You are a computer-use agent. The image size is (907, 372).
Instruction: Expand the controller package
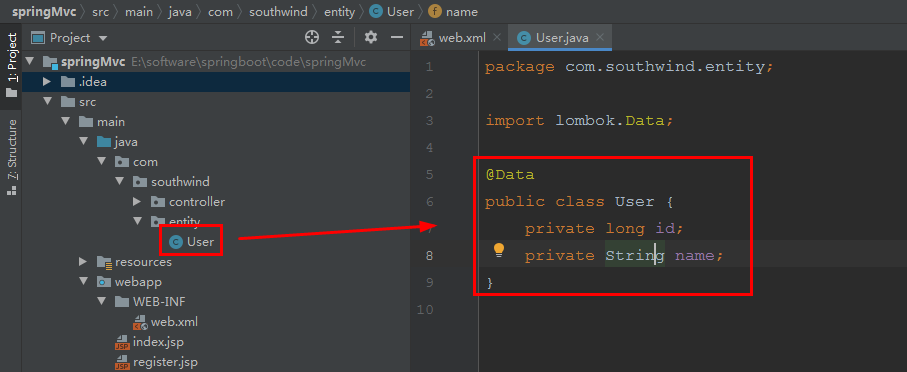click(x=138, y=202)
